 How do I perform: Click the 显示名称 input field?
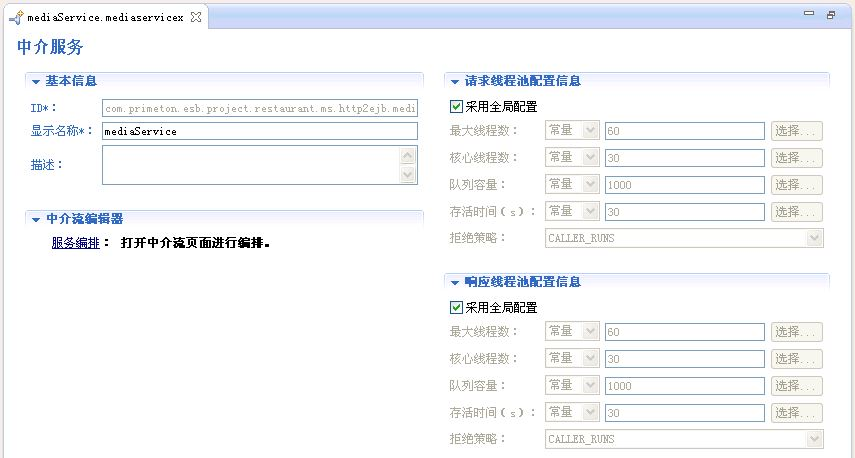(x=259, y=131)
